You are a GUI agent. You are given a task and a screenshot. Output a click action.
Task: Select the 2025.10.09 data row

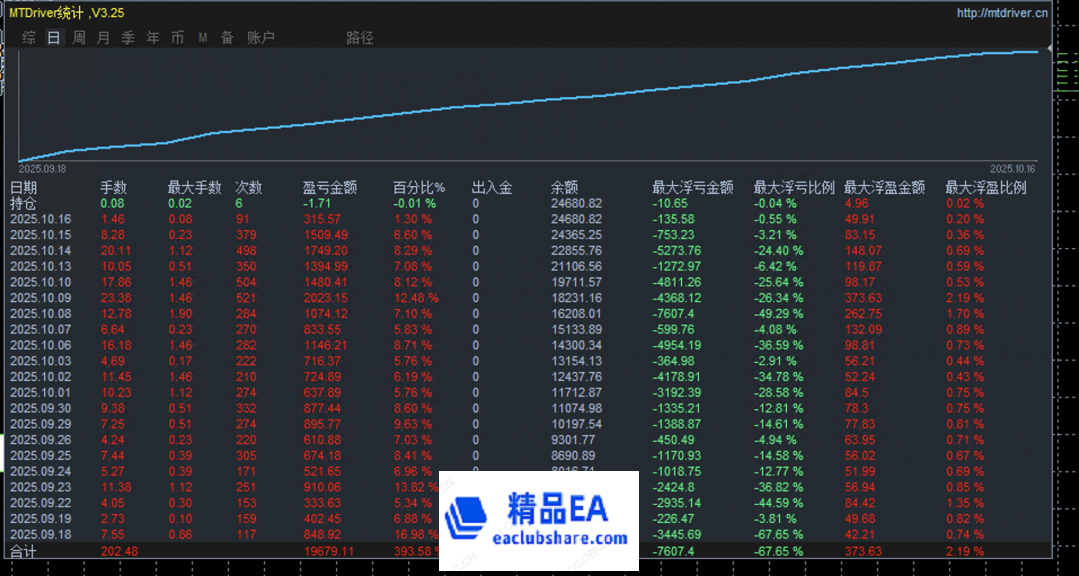pos(40,297)
